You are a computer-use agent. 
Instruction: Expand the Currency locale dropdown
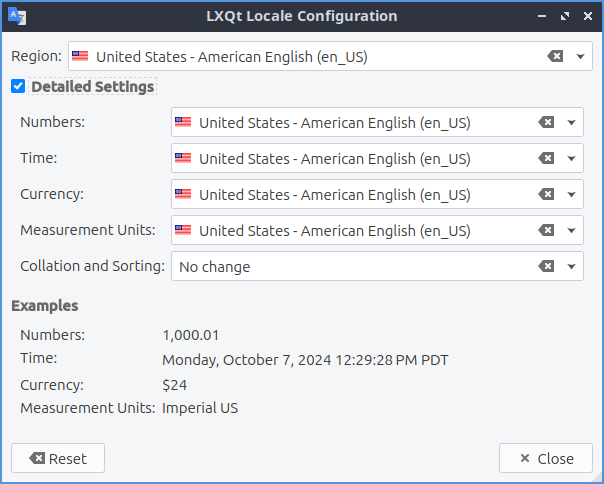[x=572, y=195]
